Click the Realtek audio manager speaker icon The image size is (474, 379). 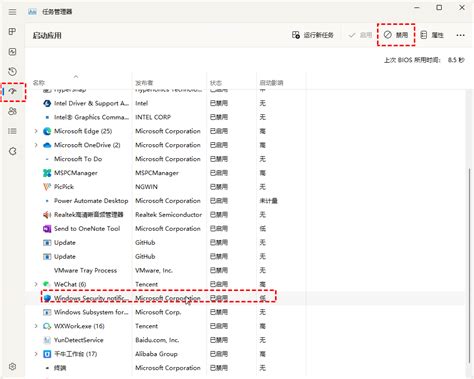[47, 215]
